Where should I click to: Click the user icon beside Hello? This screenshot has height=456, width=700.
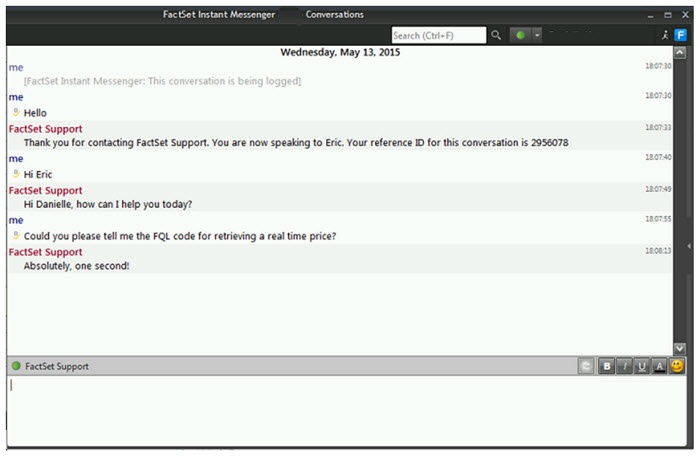[16, 112]
